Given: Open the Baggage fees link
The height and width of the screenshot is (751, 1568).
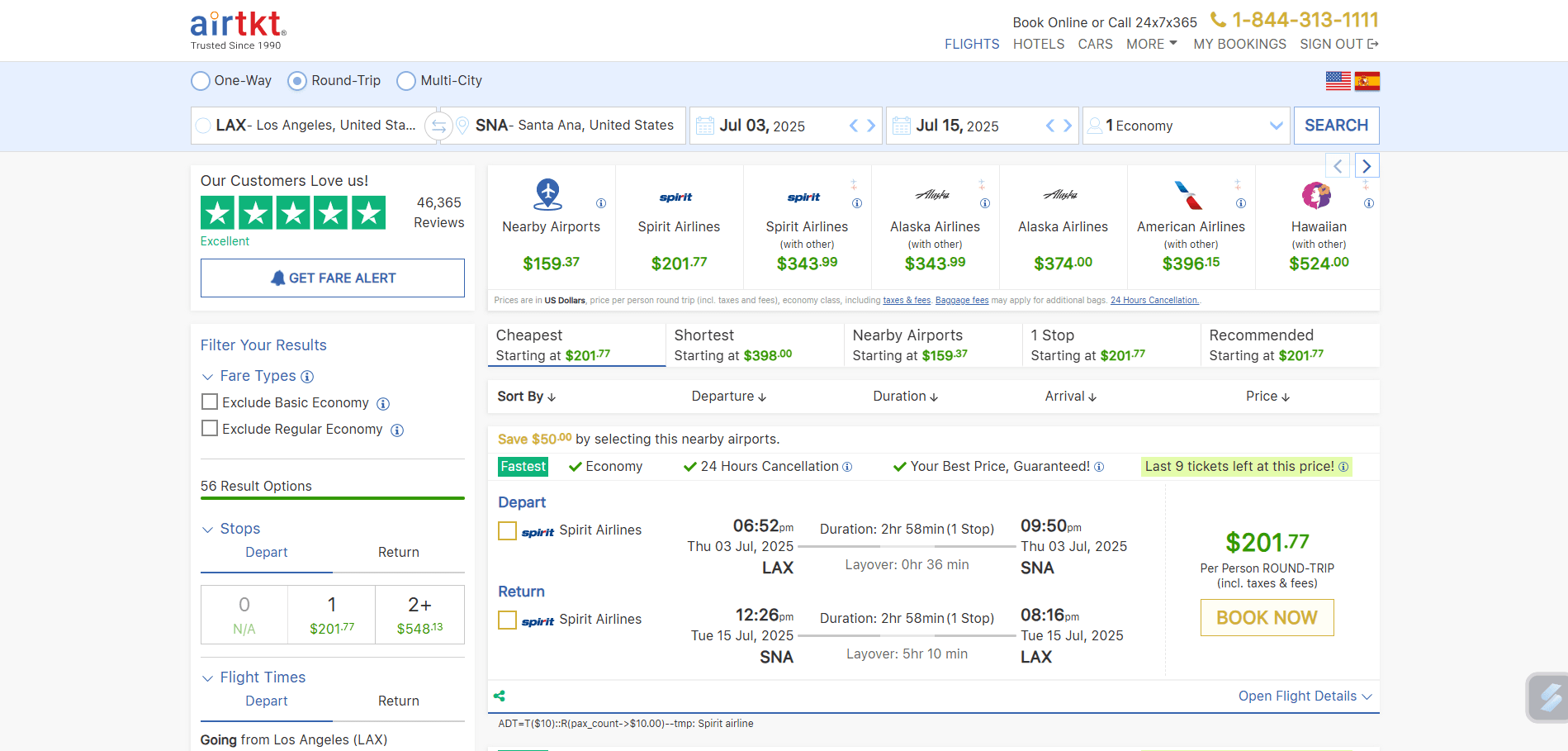Looking at the screenshot, I should [x=961, y=300].
